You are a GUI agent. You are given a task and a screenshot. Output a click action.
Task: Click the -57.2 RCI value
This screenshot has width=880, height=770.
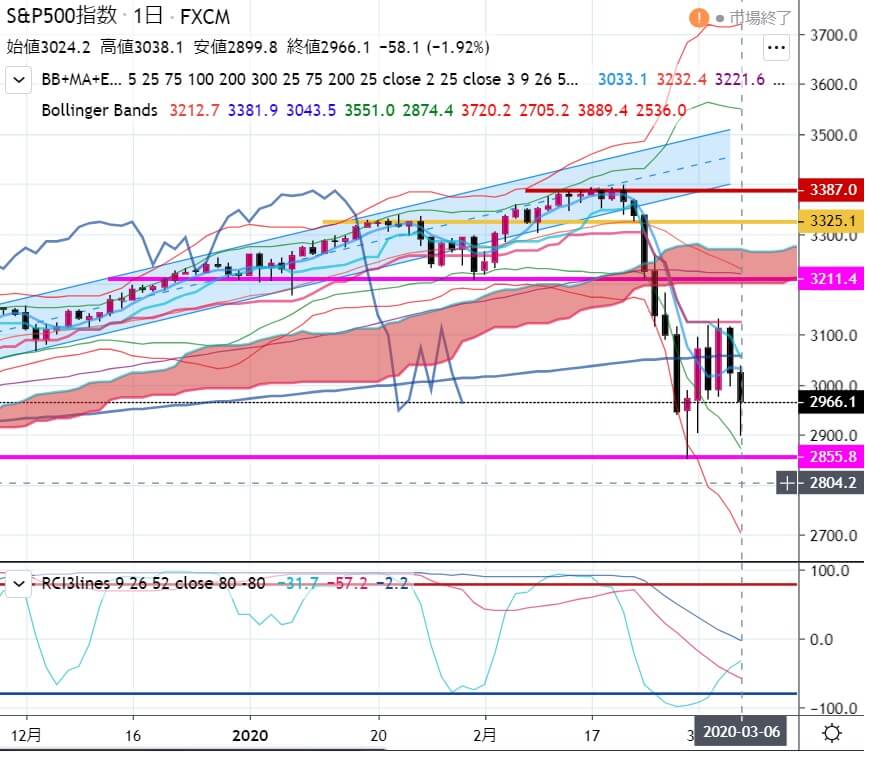347,584
